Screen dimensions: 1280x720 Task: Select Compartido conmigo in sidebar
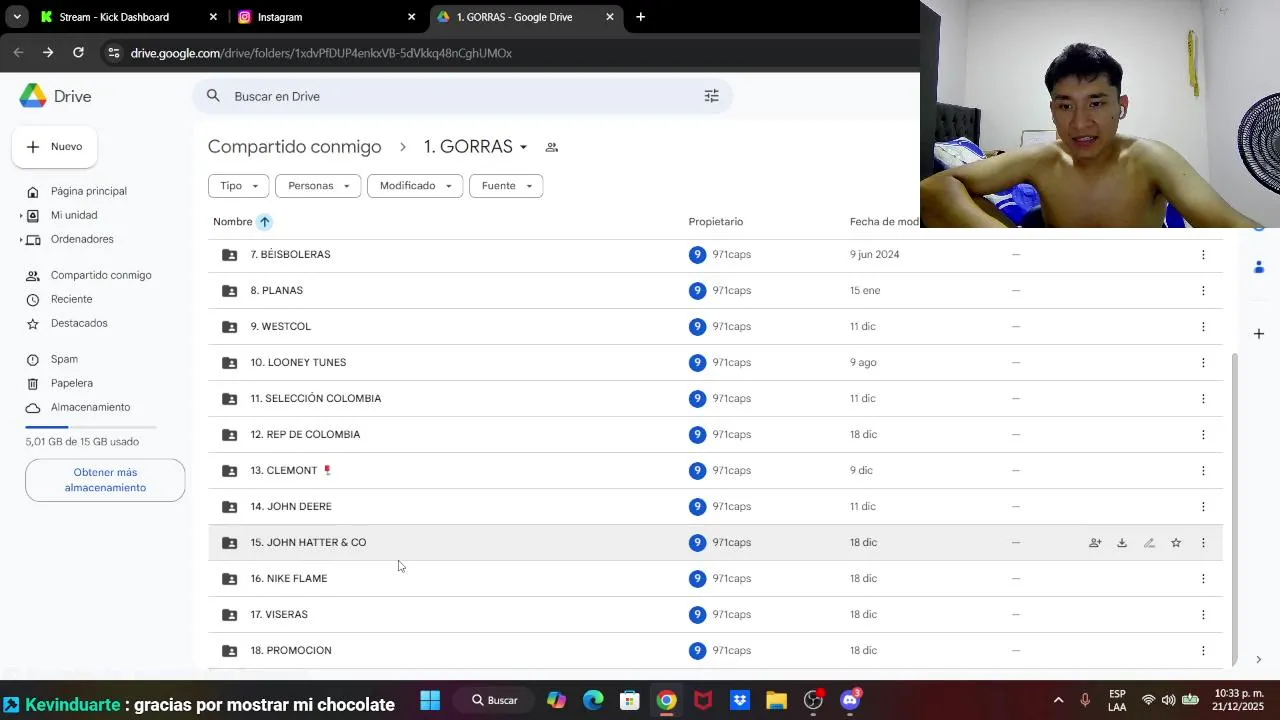tap(101, 275)
